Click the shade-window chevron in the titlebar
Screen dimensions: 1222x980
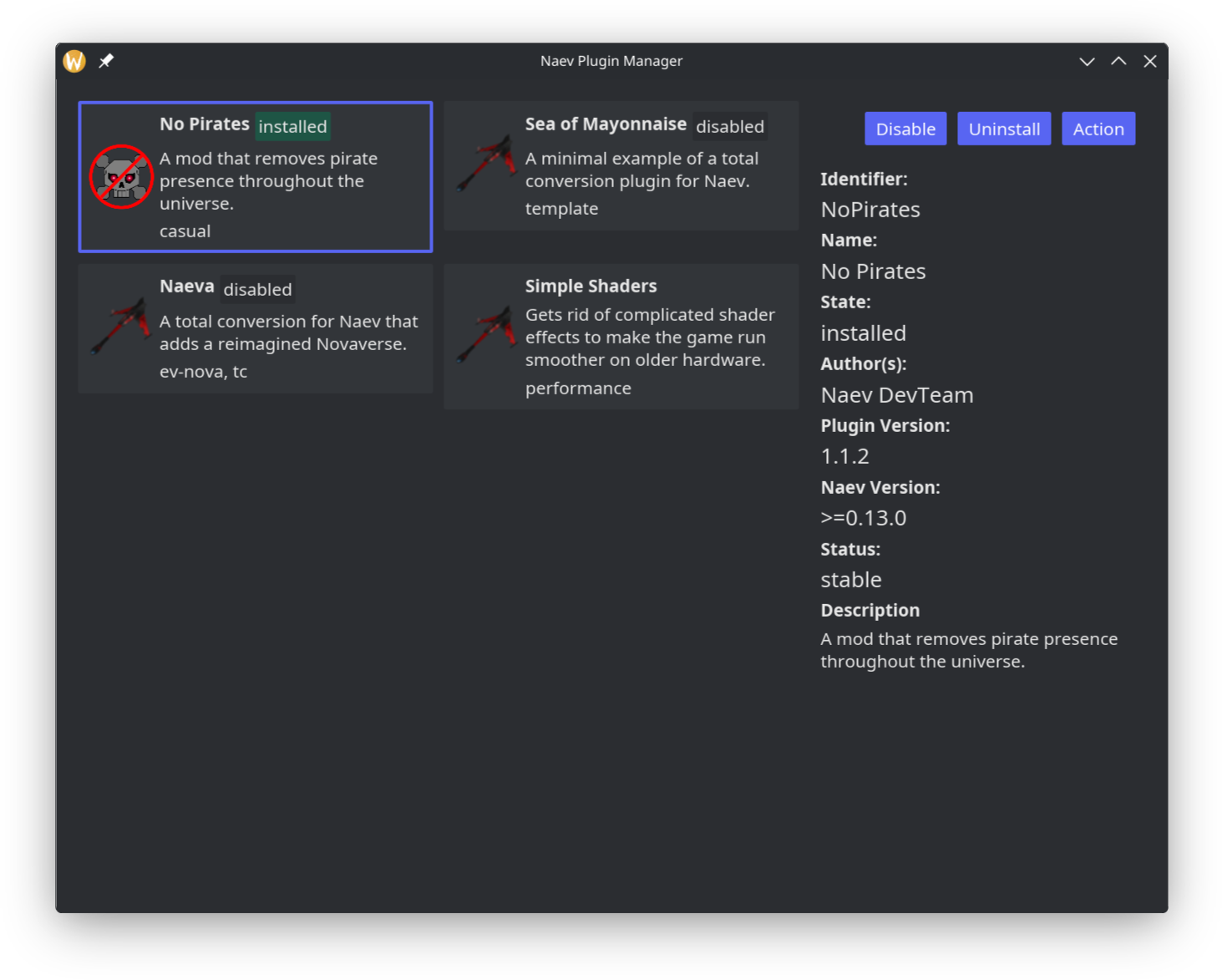(1087, 61)
